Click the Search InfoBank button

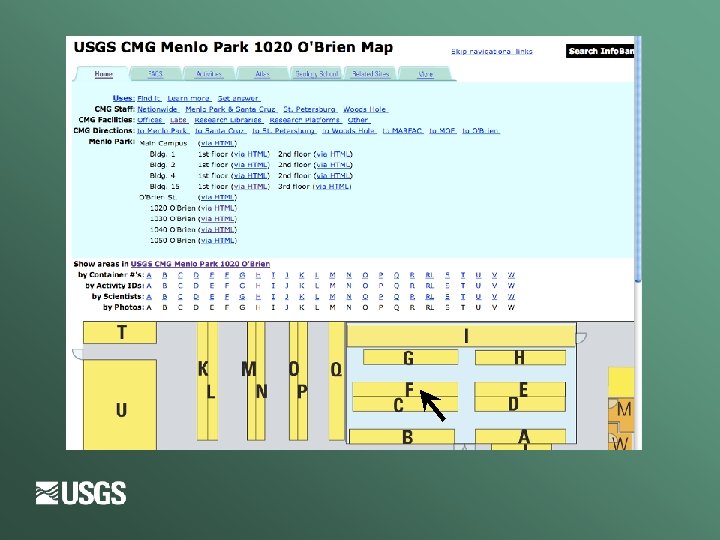[600, 51]
